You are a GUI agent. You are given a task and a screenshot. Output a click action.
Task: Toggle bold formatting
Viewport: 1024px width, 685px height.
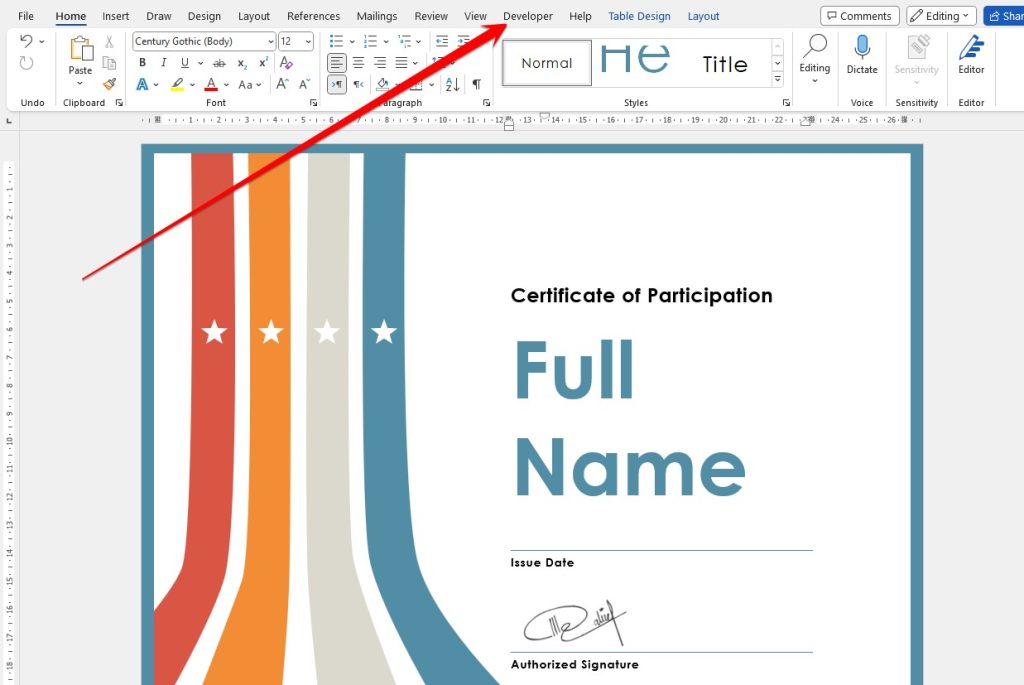point(142,63)
